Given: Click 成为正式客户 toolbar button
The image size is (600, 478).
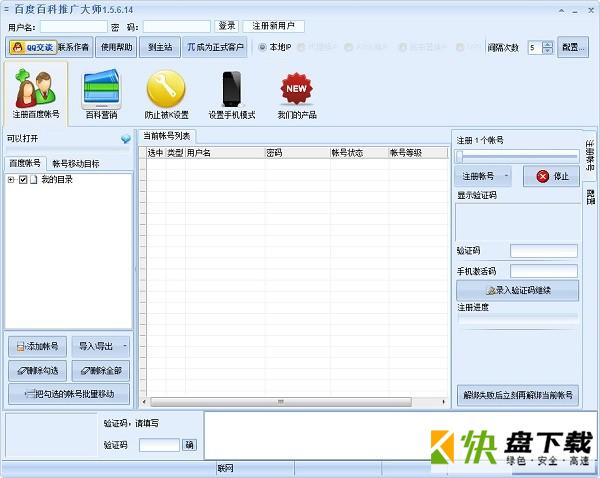Looking at the screenshot, I should click(x=215, y=47).
